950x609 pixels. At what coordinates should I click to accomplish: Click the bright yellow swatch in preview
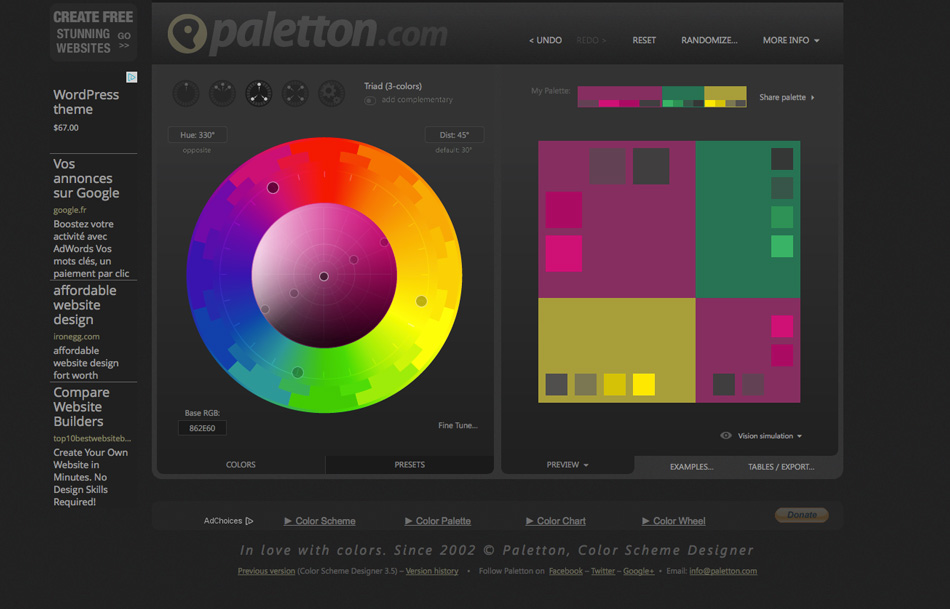point(644,385)
